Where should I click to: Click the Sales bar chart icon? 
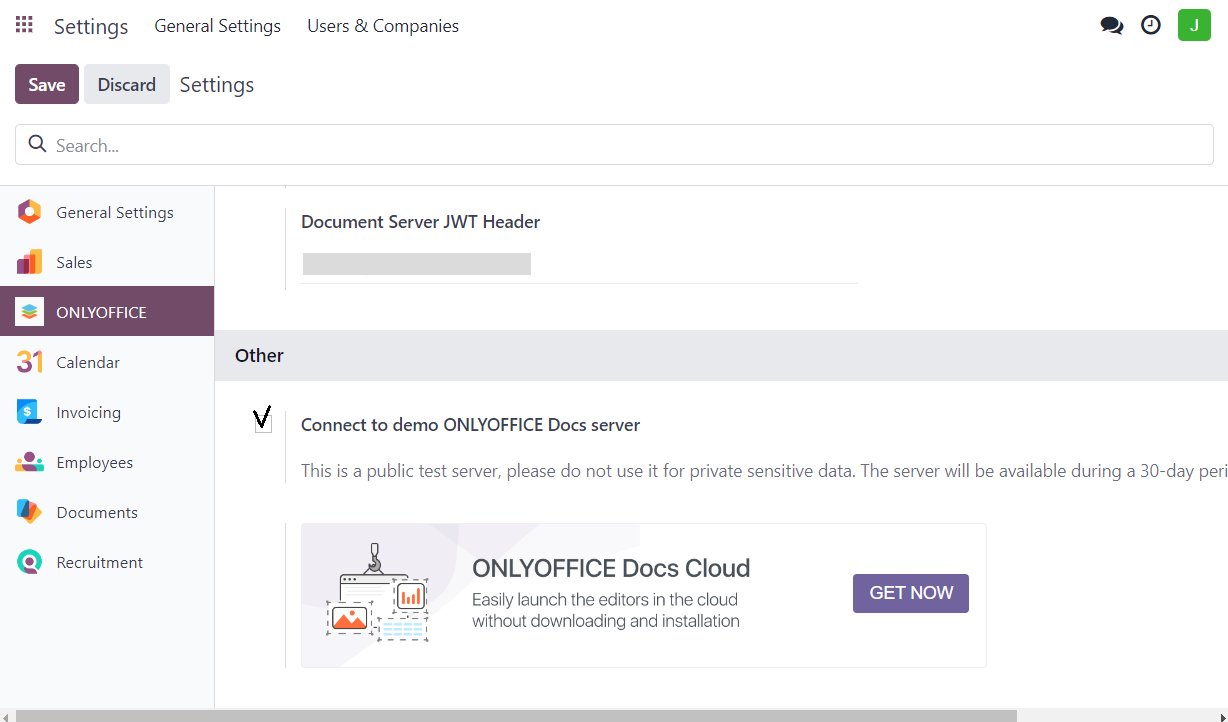(30, 262)
